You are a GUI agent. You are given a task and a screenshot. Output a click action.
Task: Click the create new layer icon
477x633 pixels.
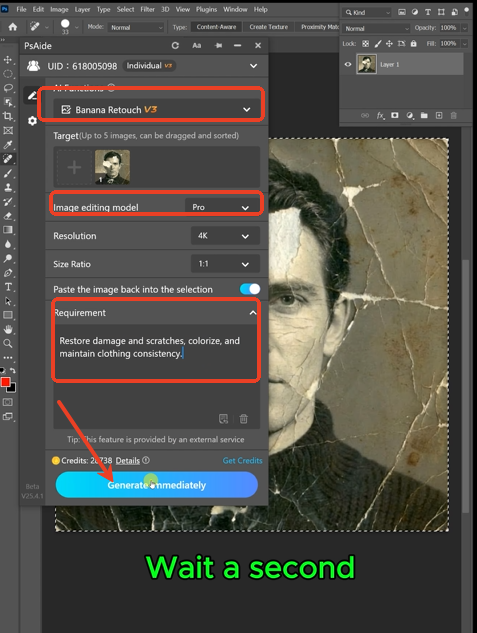point(439,115)
